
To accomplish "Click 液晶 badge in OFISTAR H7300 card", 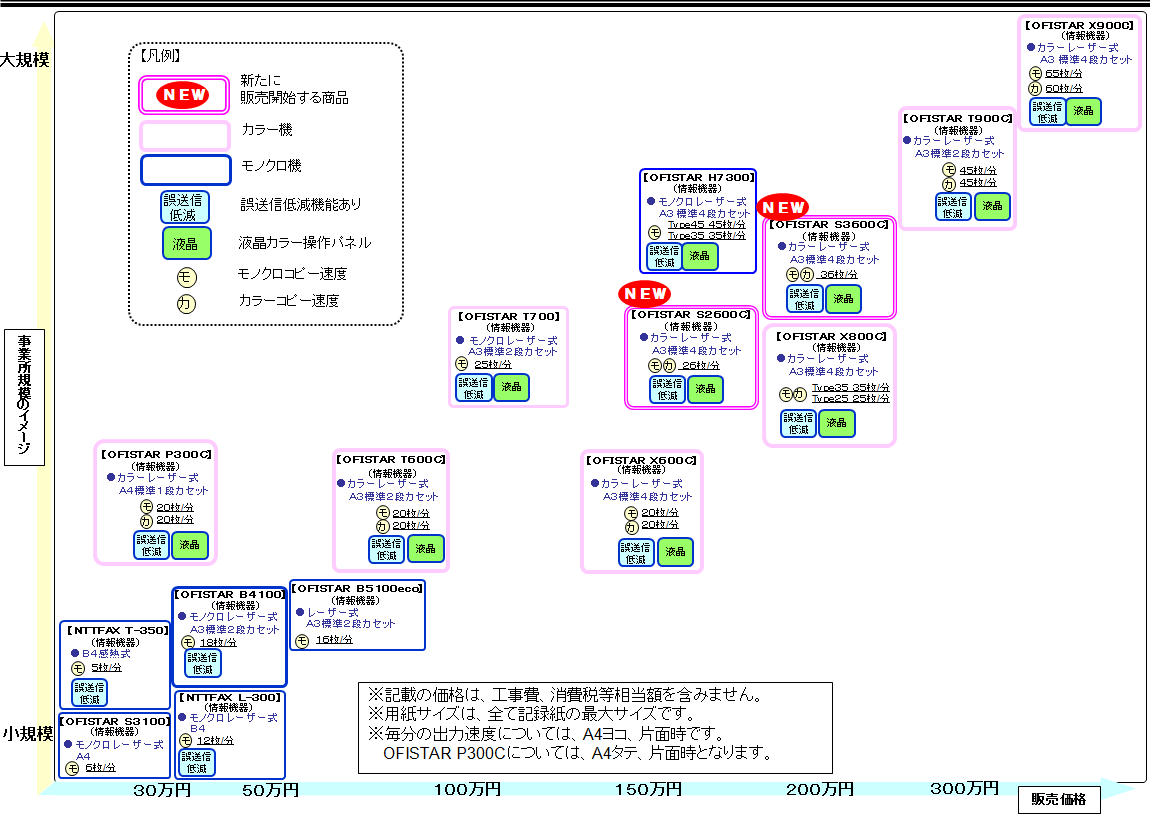I will [700, 257].
